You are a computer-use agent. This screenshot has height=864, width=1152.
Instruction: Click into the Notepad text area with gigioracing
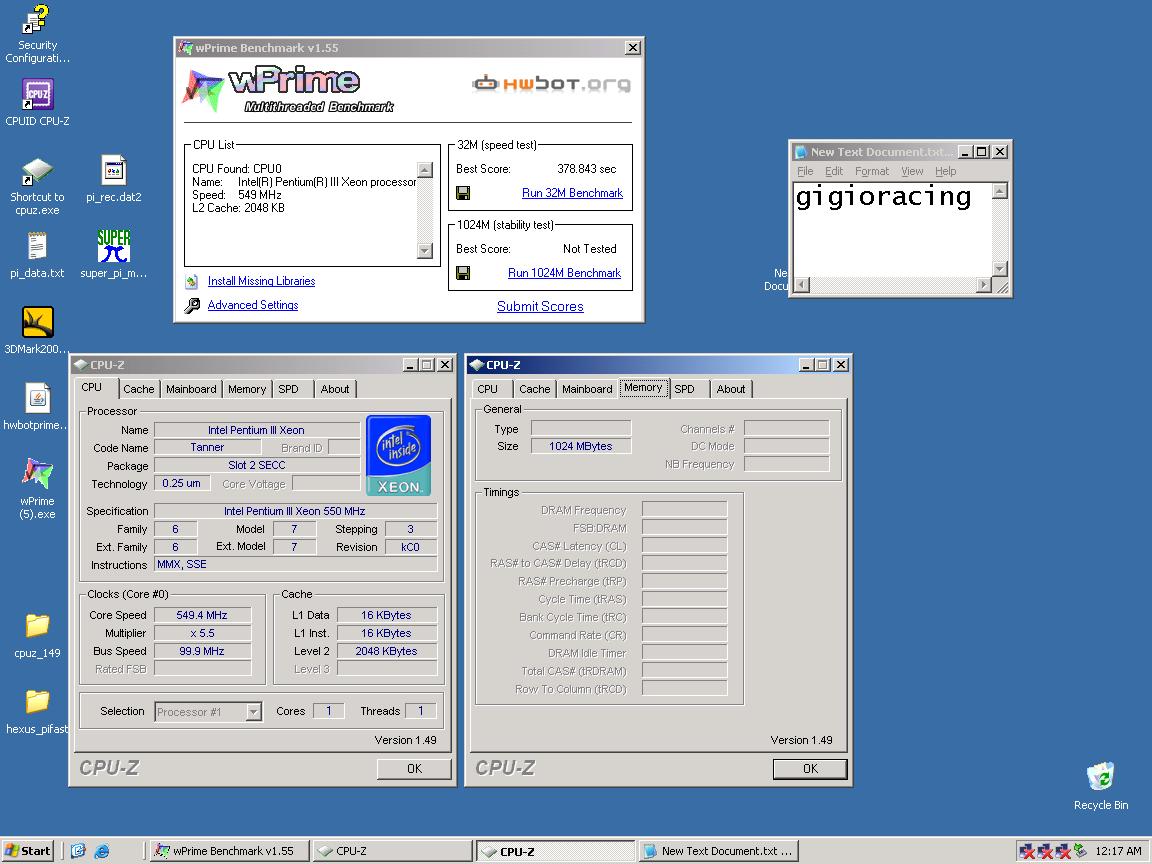[893, 230]
